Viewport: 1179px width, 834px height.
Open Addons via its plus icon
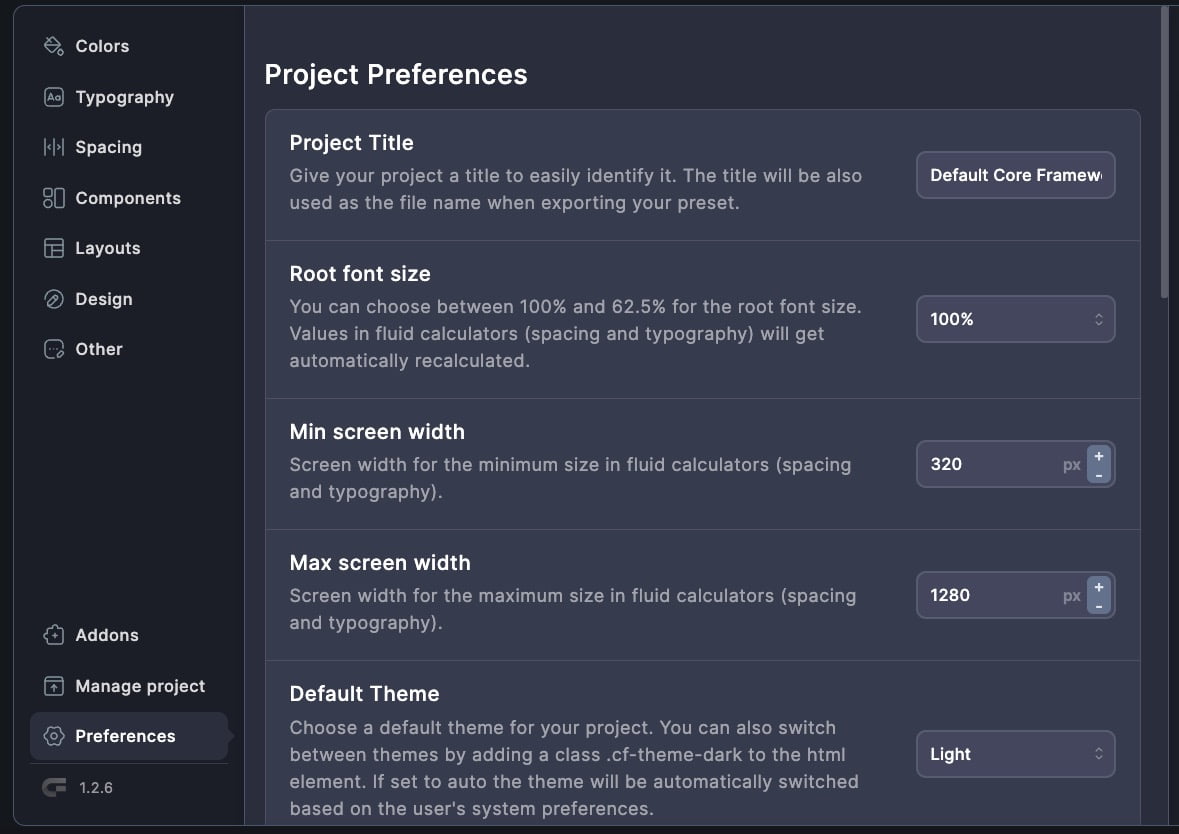pos(53,634)
